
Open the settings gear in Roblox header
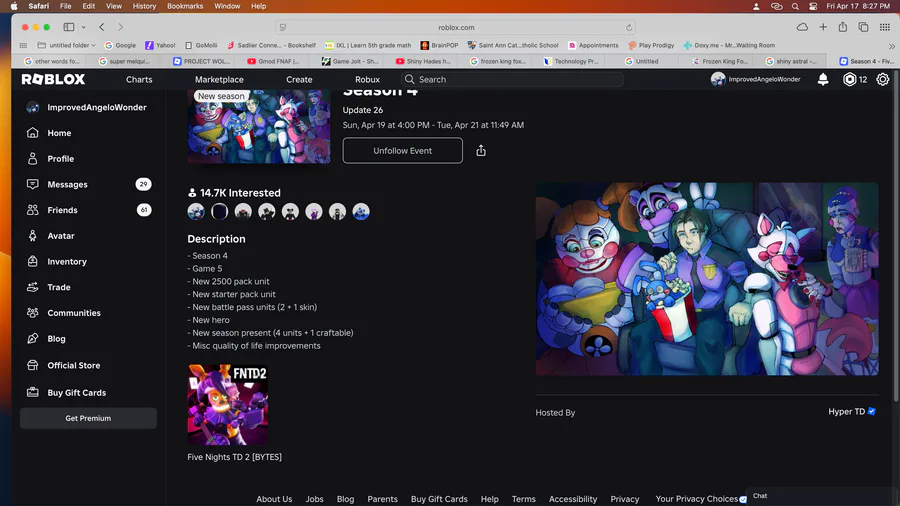pos(883,79)
